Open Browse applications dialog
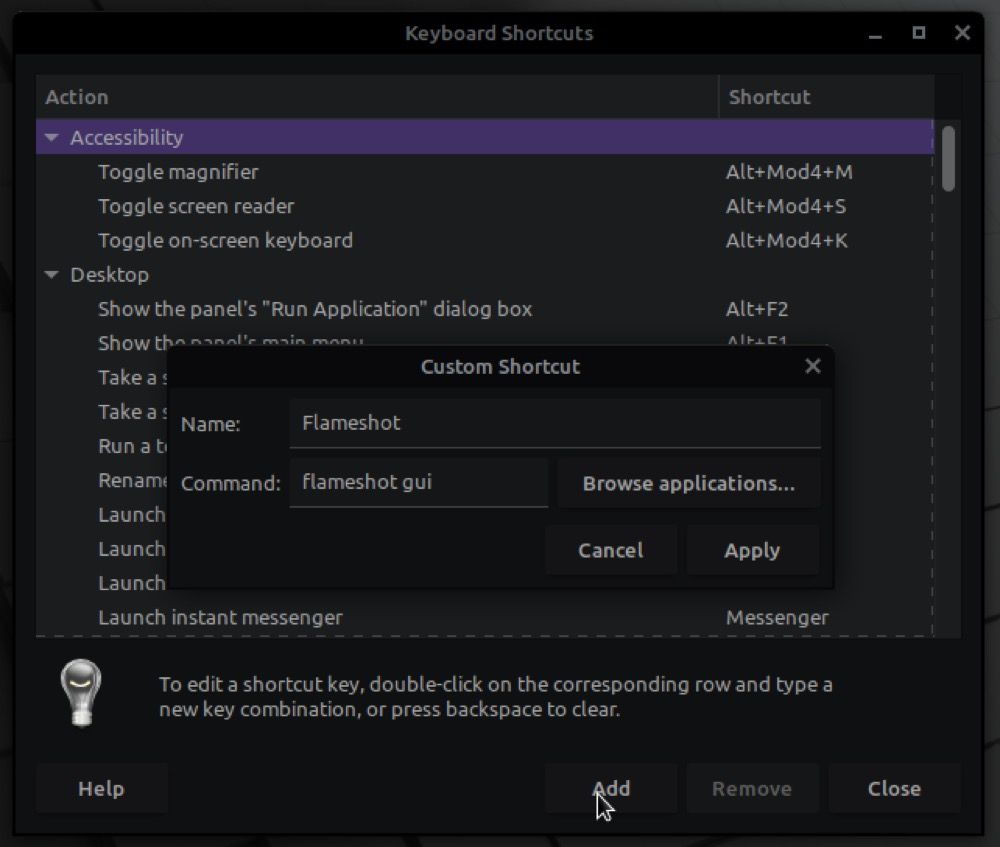Viewport: 1000px width, 847px height. [689, 483]
